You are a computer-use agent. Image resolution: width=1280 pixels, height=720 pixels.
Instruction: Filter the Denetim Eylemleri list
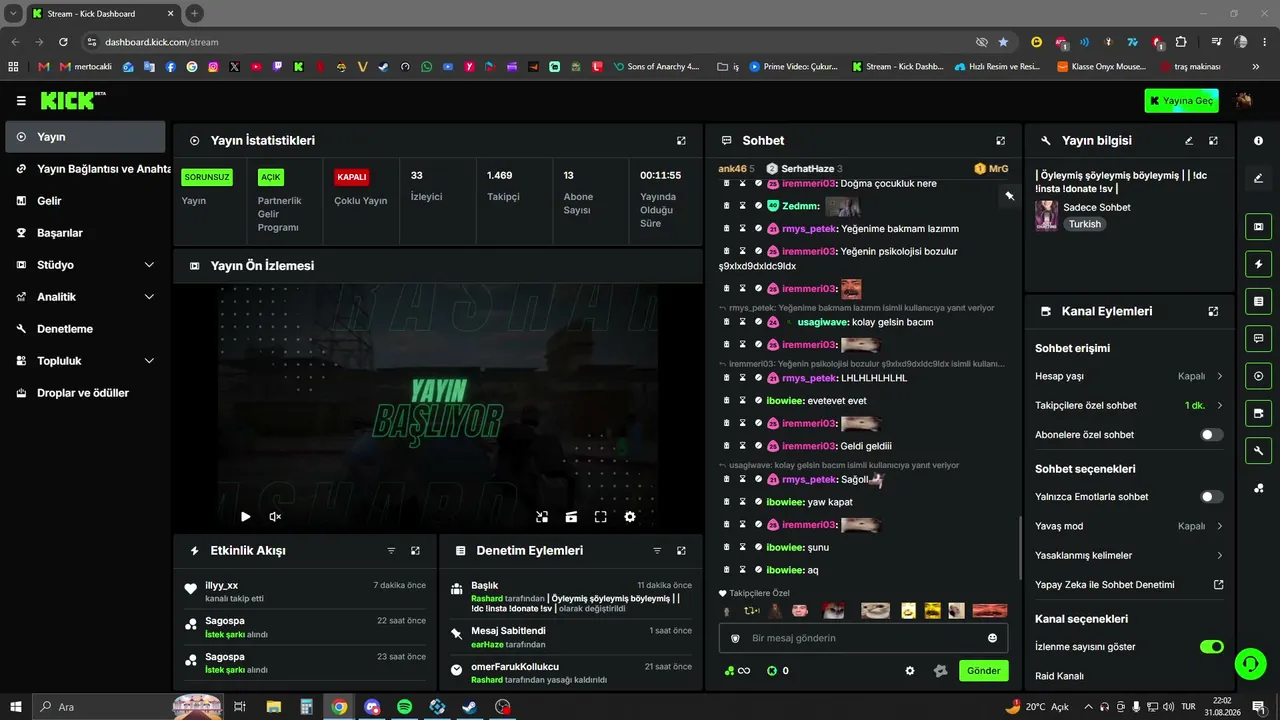(657, 551)
